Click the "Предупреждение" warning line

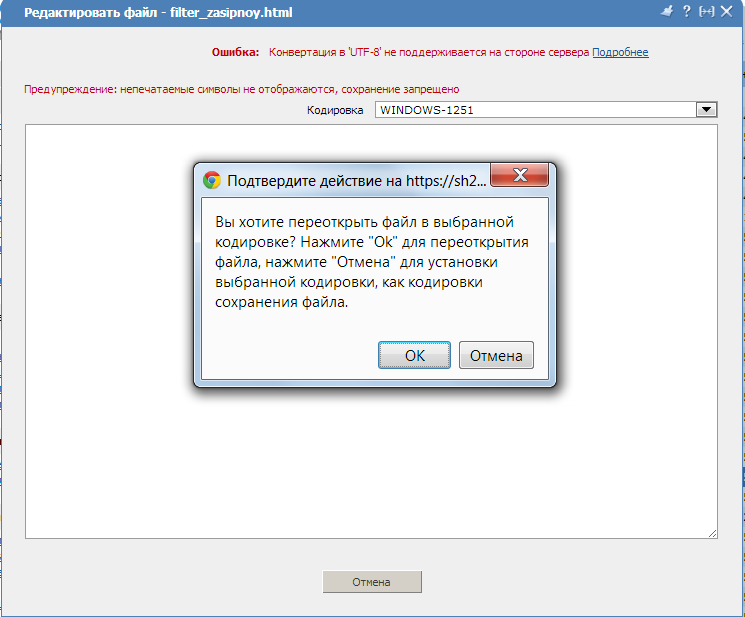241,89
